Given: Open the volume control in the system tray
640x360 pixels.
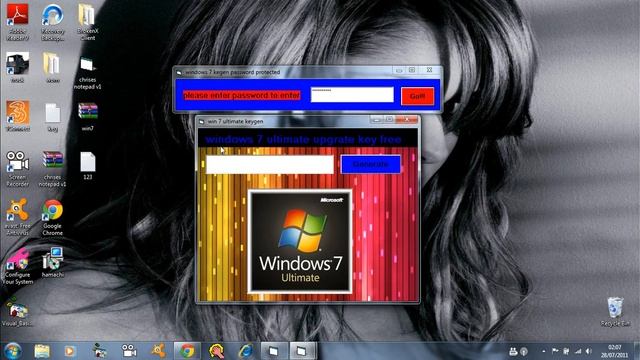Looking at the screenshot, I should (x=588, y=351).
